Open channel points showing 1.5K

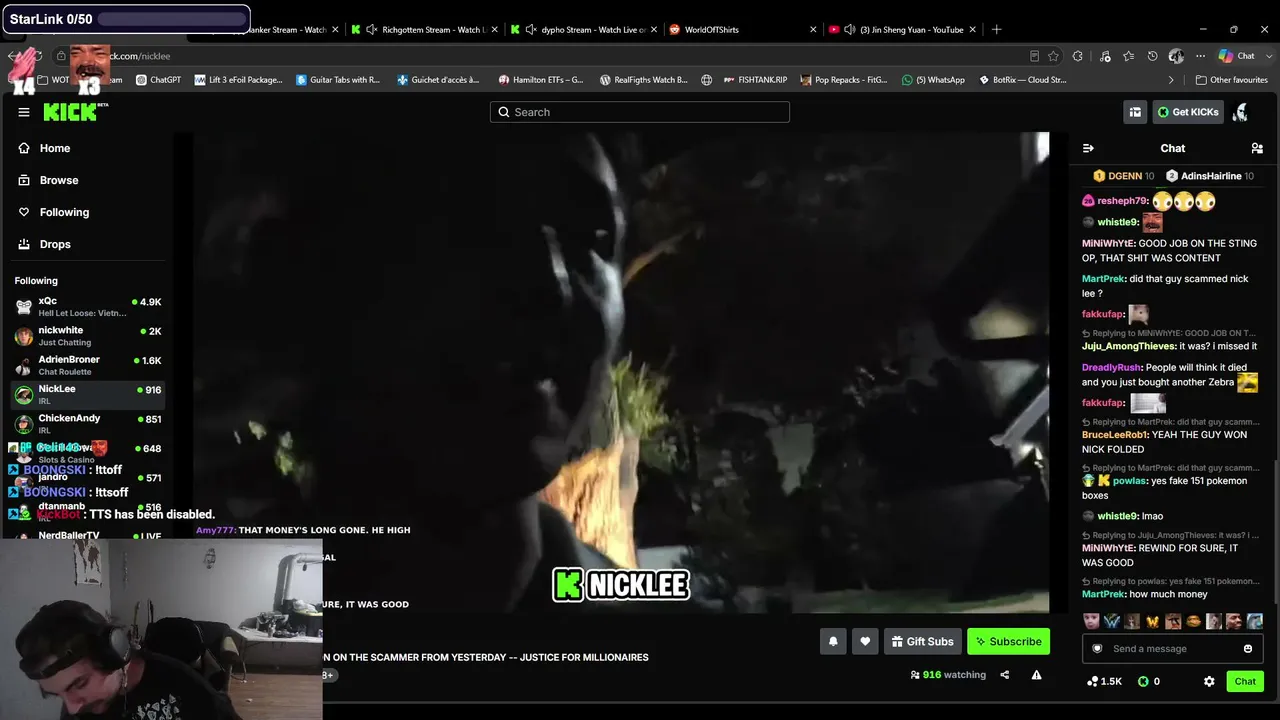[x=1104, y=681]
